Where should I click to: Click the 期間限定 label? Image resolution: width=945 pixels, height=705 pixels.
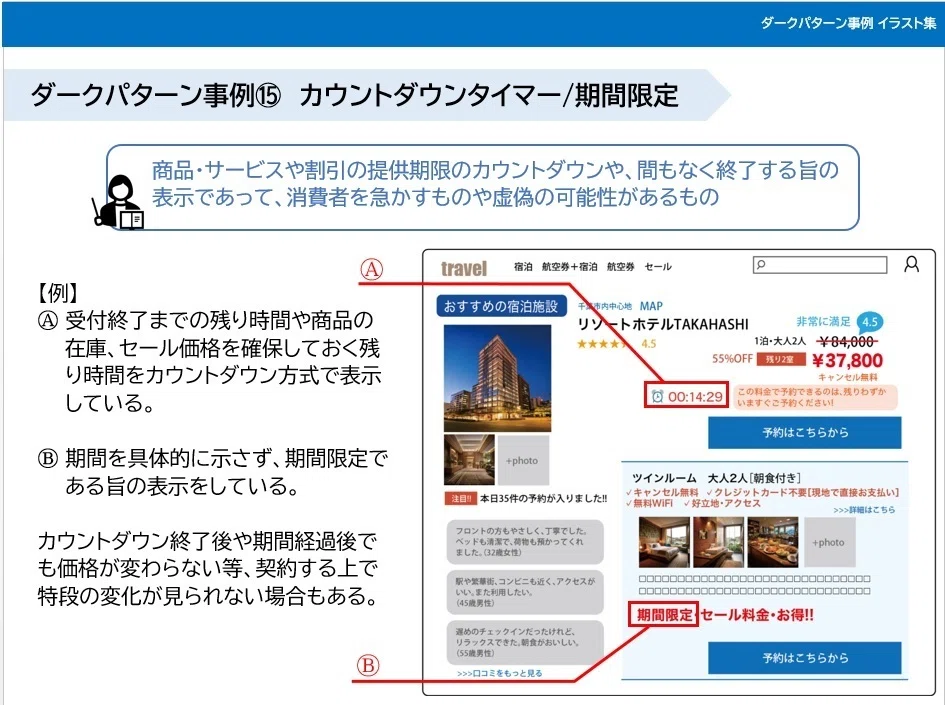[664, 615]
